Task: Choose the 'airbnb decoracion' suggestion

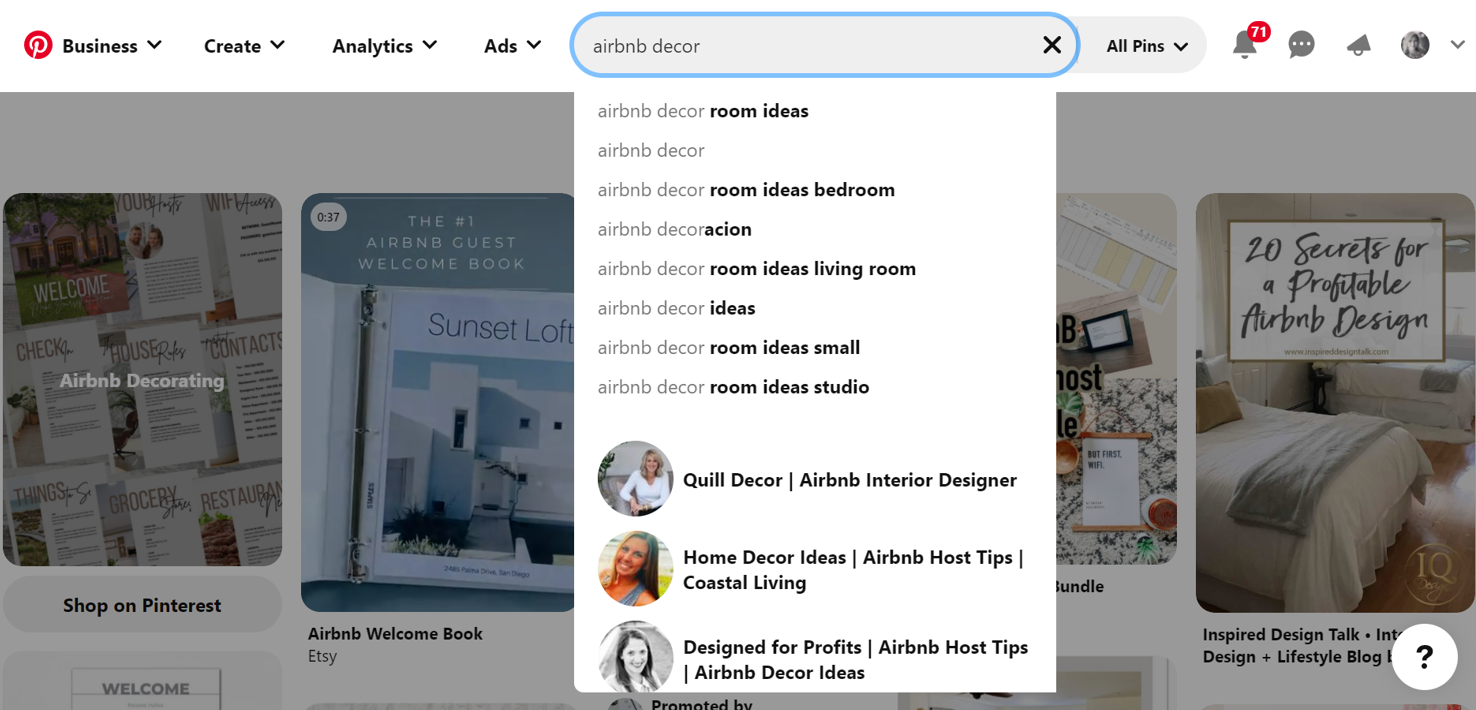Action: (x=674, y=229)
